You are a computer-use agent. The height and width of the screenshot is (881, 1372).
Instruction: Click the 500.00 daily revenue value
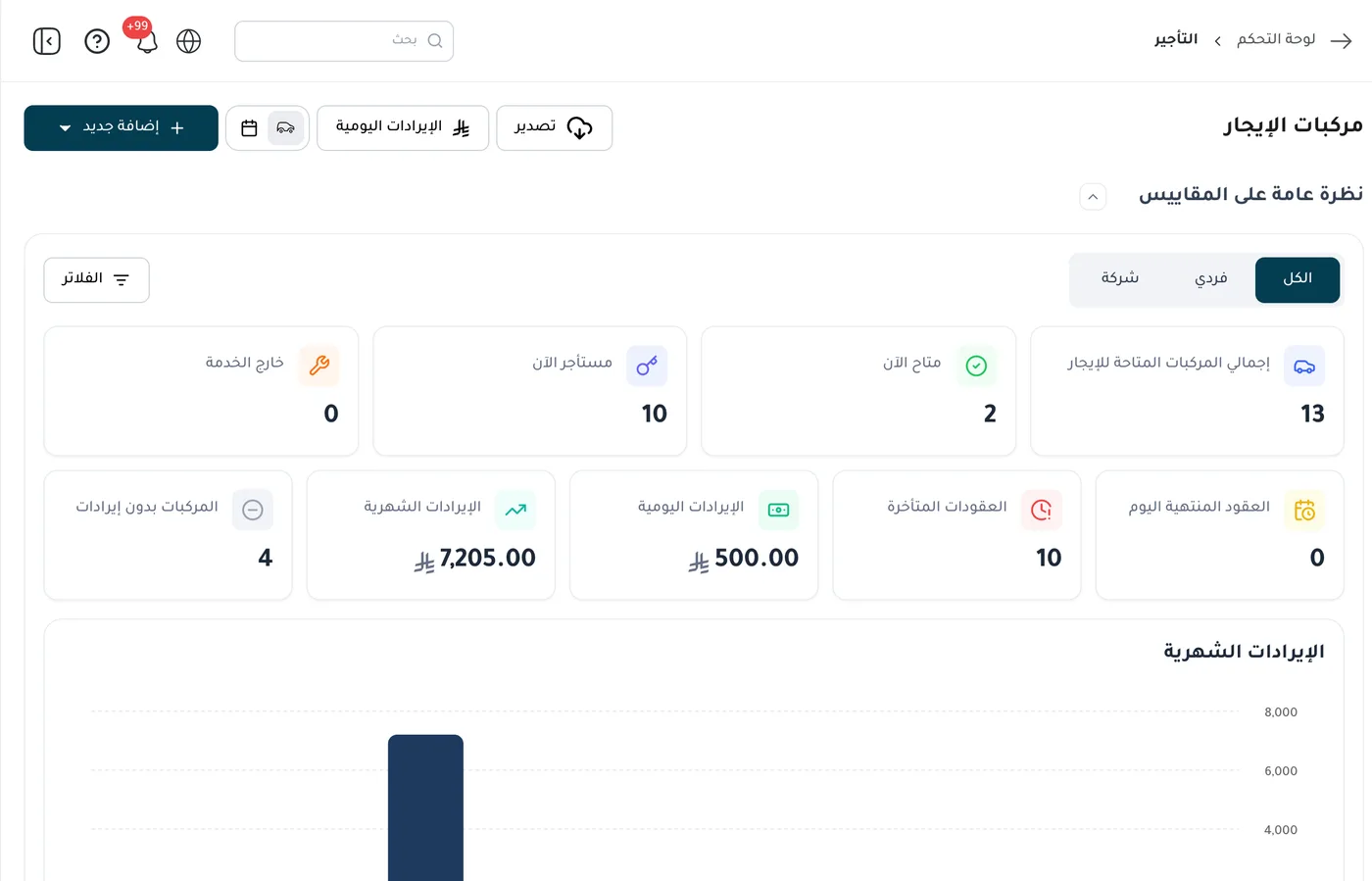point(757,558)
